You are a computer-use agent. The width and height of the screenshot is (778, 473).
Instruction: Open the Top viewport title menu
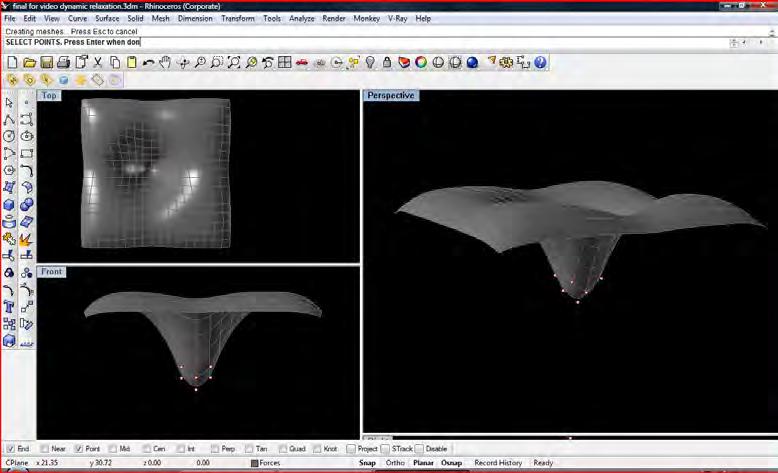click(48, 96)
